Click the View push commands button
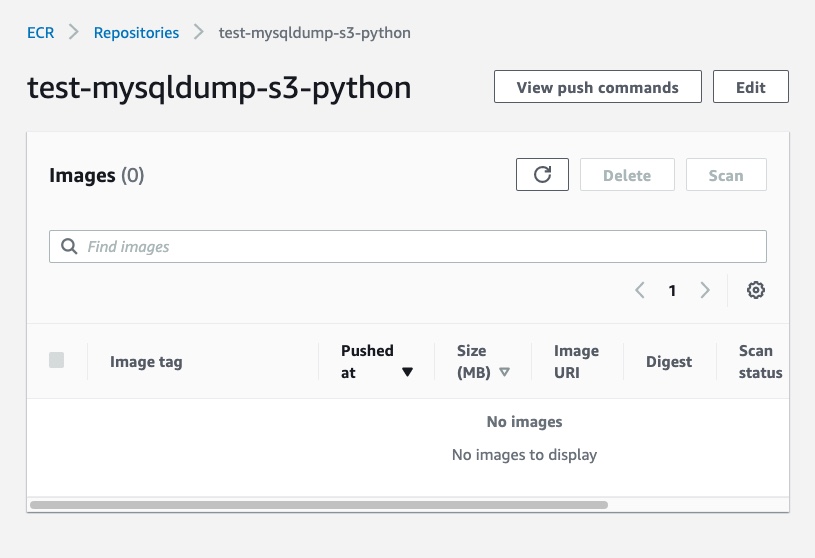Viewport: 815px width, 558px height. [597, 87]
